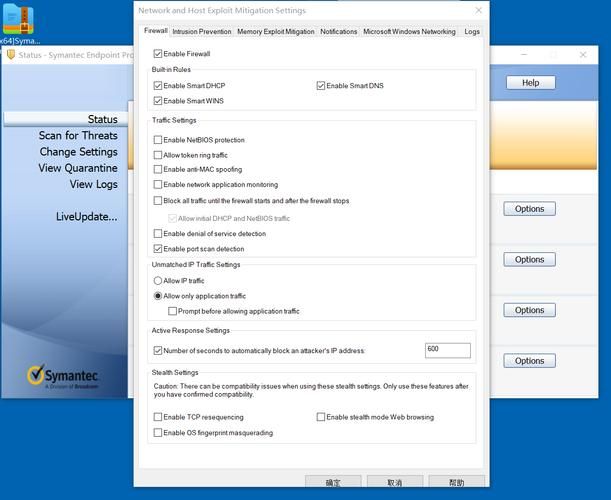The height and width of the screenshot is (500, 611).
Task: Click the Symantec shield icon in Status window title
Action: coord(11,55)
